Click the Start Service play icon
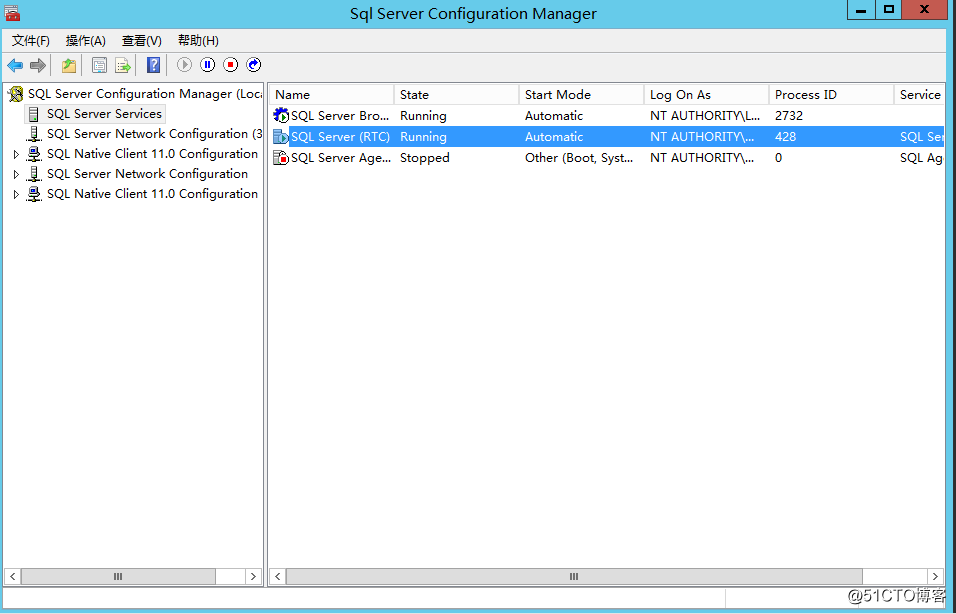Viewport: 956px width, 614px height. (184, 65)
